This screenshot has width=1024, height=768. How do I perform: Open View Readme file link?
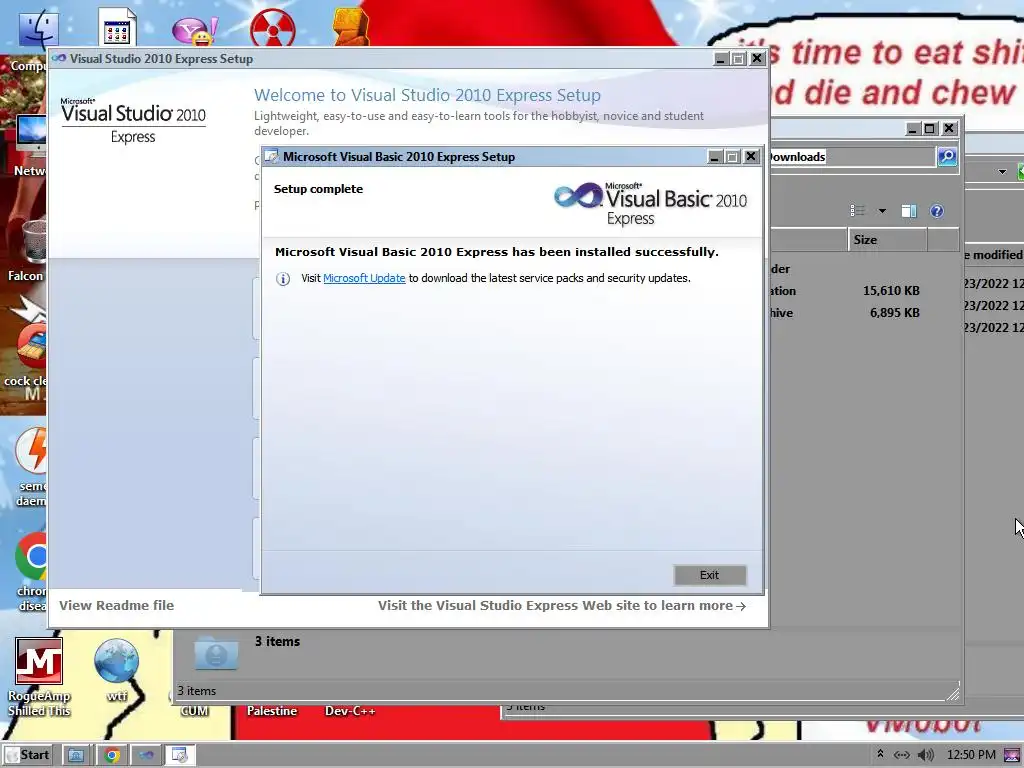(x=117, y=605)
